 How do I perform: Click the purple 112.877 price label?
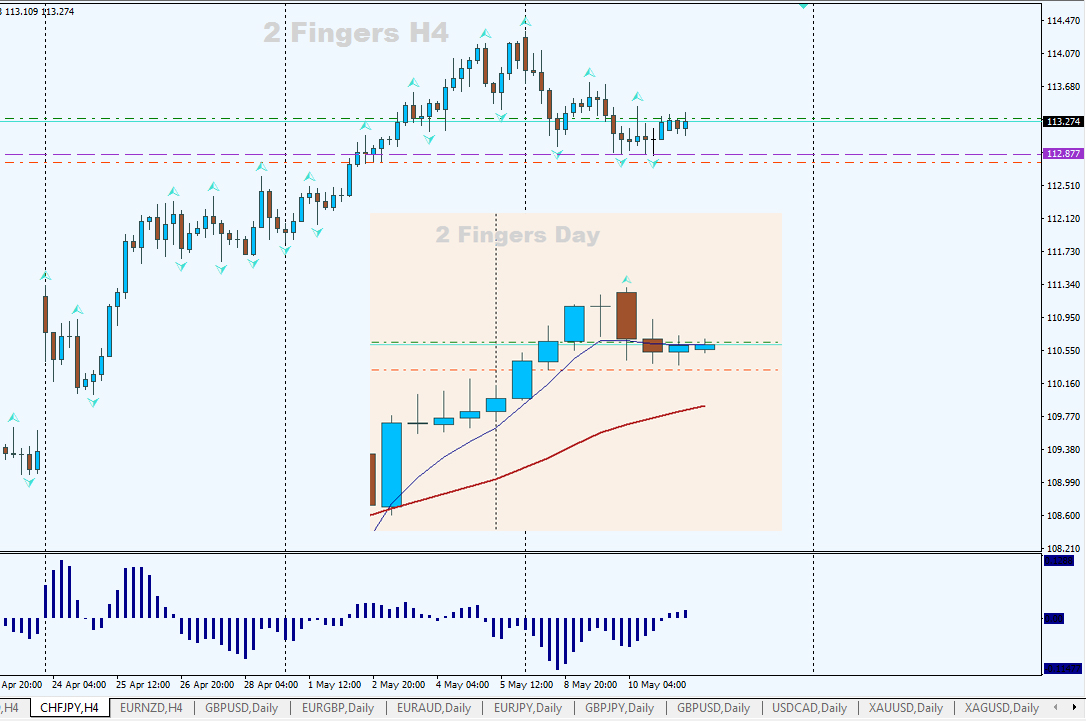[1063, 154]
